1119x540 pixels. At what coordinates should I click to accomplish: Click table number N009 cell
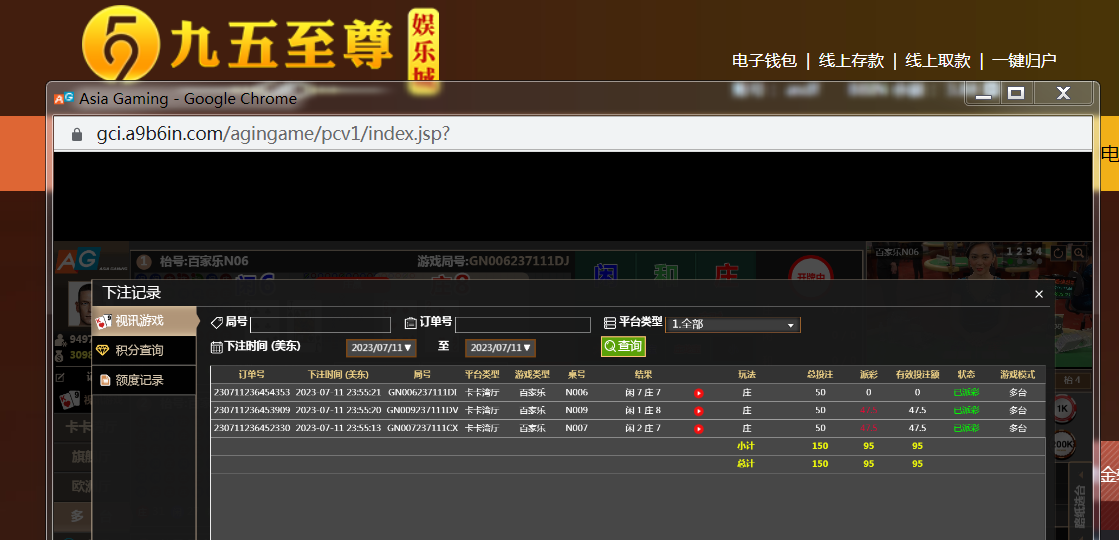577,410
